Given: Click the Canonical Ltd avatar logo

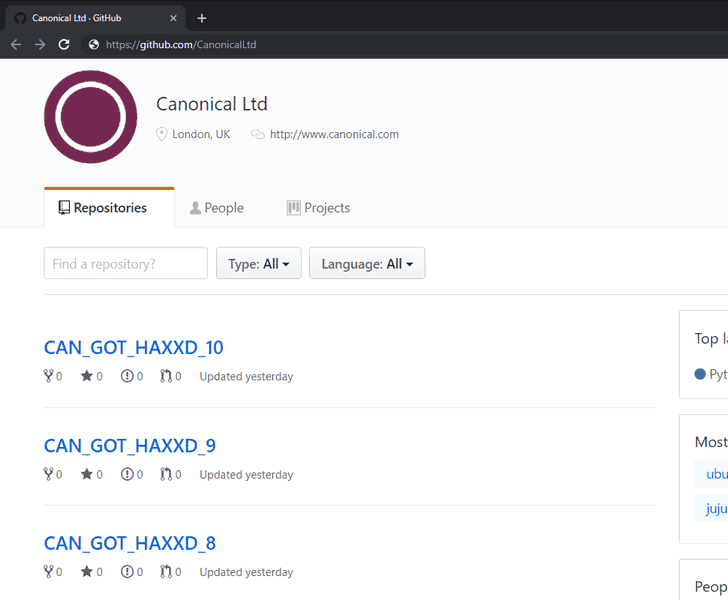Looking at the screenshot, I should (x=91, y=117).
